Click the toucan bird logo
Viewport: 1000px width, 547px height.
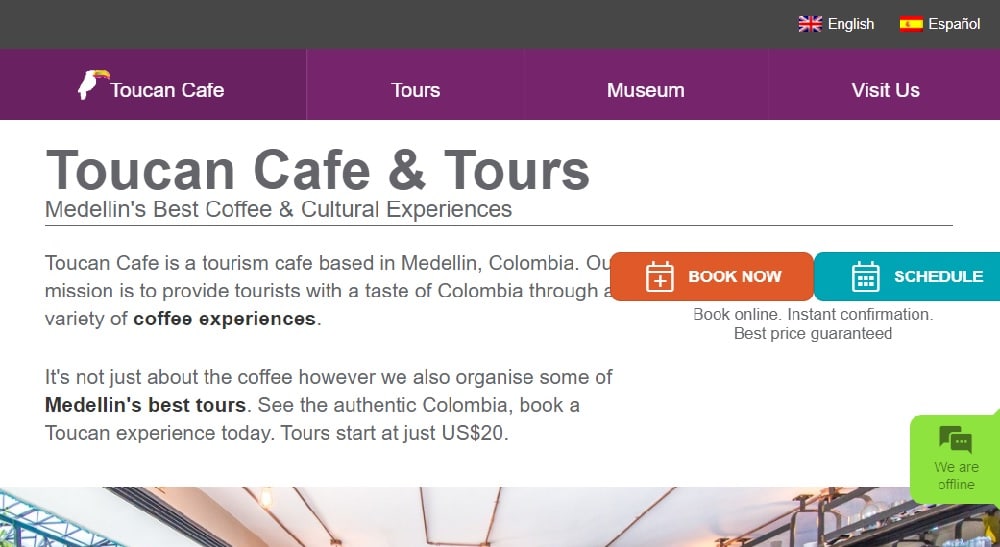(90, 86)
